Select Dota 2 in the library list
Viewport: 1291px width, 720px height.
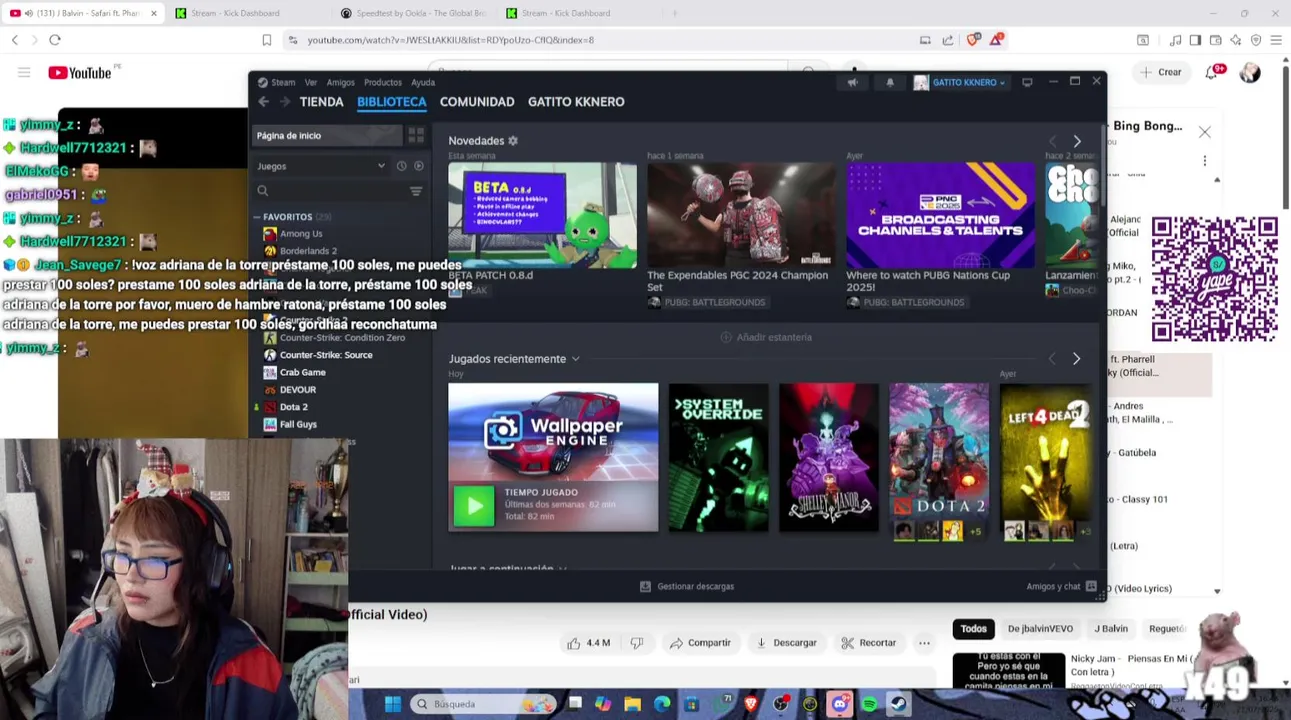[x=293, y=407]
